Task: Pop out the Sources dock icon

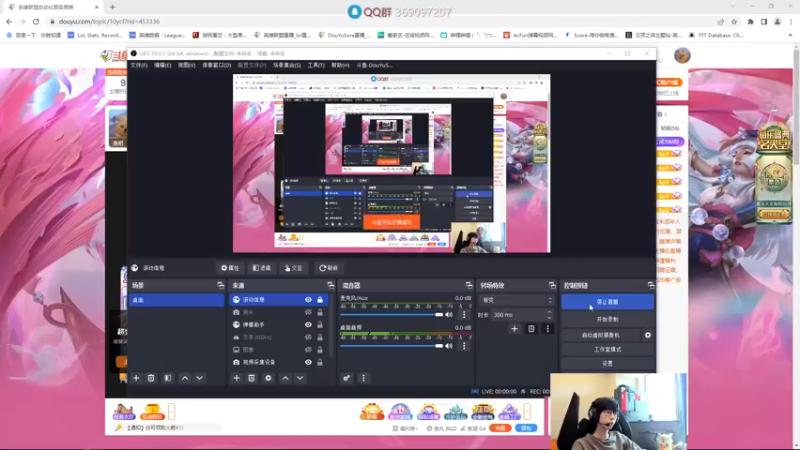Action: [x=331, y=285]
